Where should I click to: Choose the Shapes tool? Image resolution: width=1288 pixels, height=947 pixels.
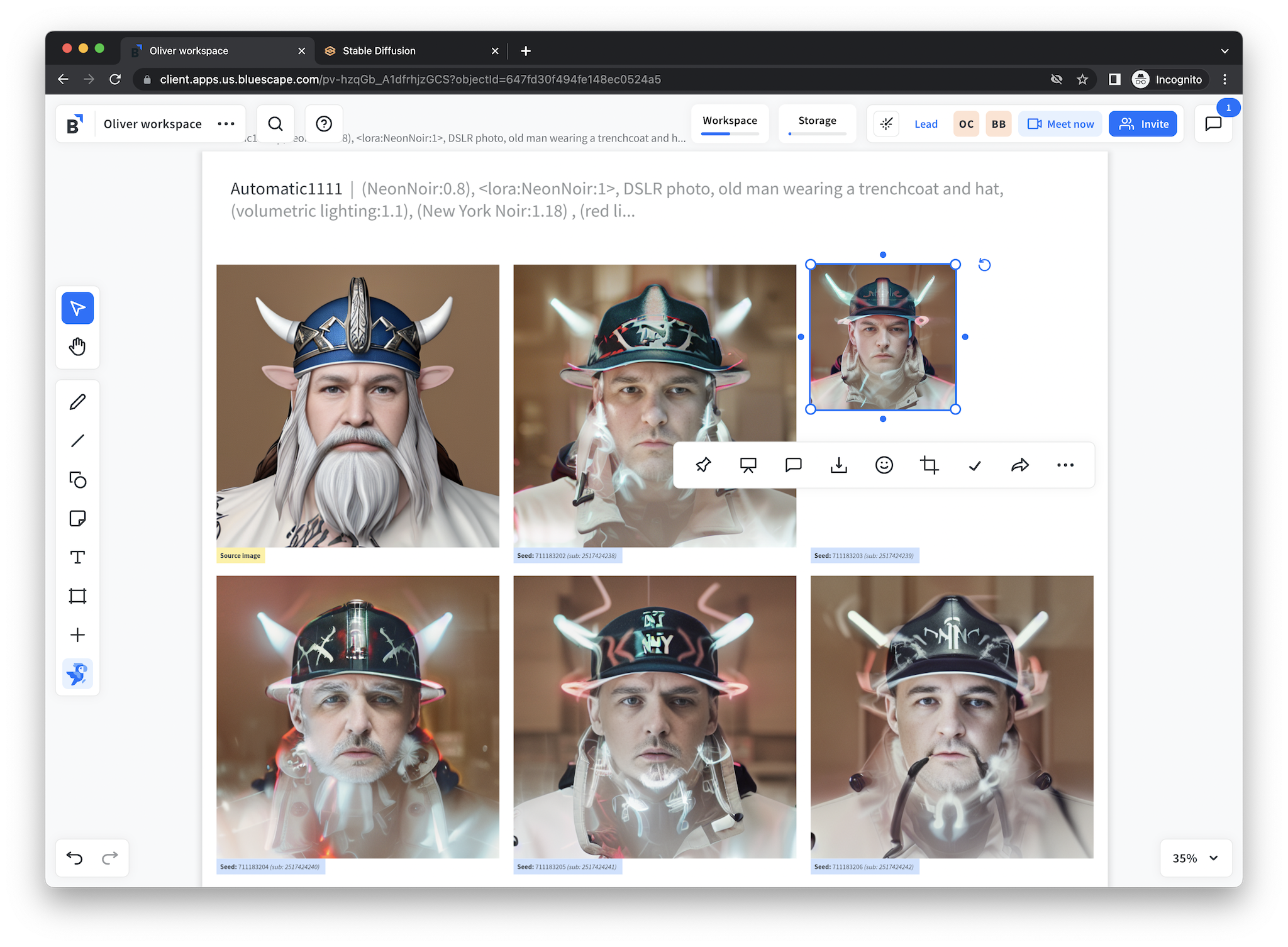pos(77,480)
